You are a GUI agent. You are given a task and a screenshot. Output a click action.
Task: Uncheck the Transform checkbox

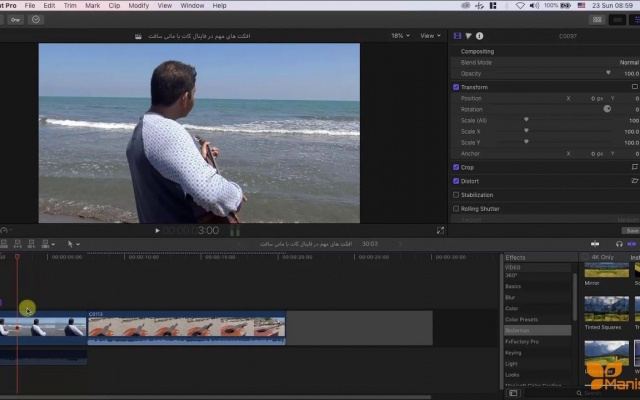click(x=456, y=87)
